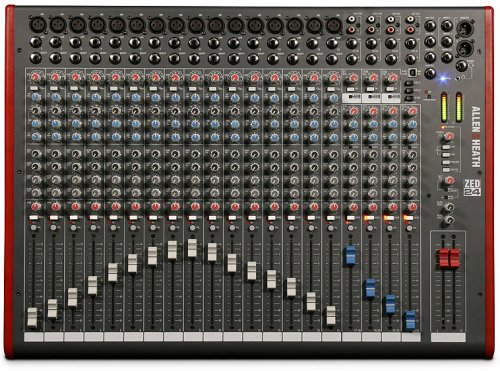Click the white RCA jack of first stereo input
The width and height of the screenshot is (500, 371).
coord(352,20)
